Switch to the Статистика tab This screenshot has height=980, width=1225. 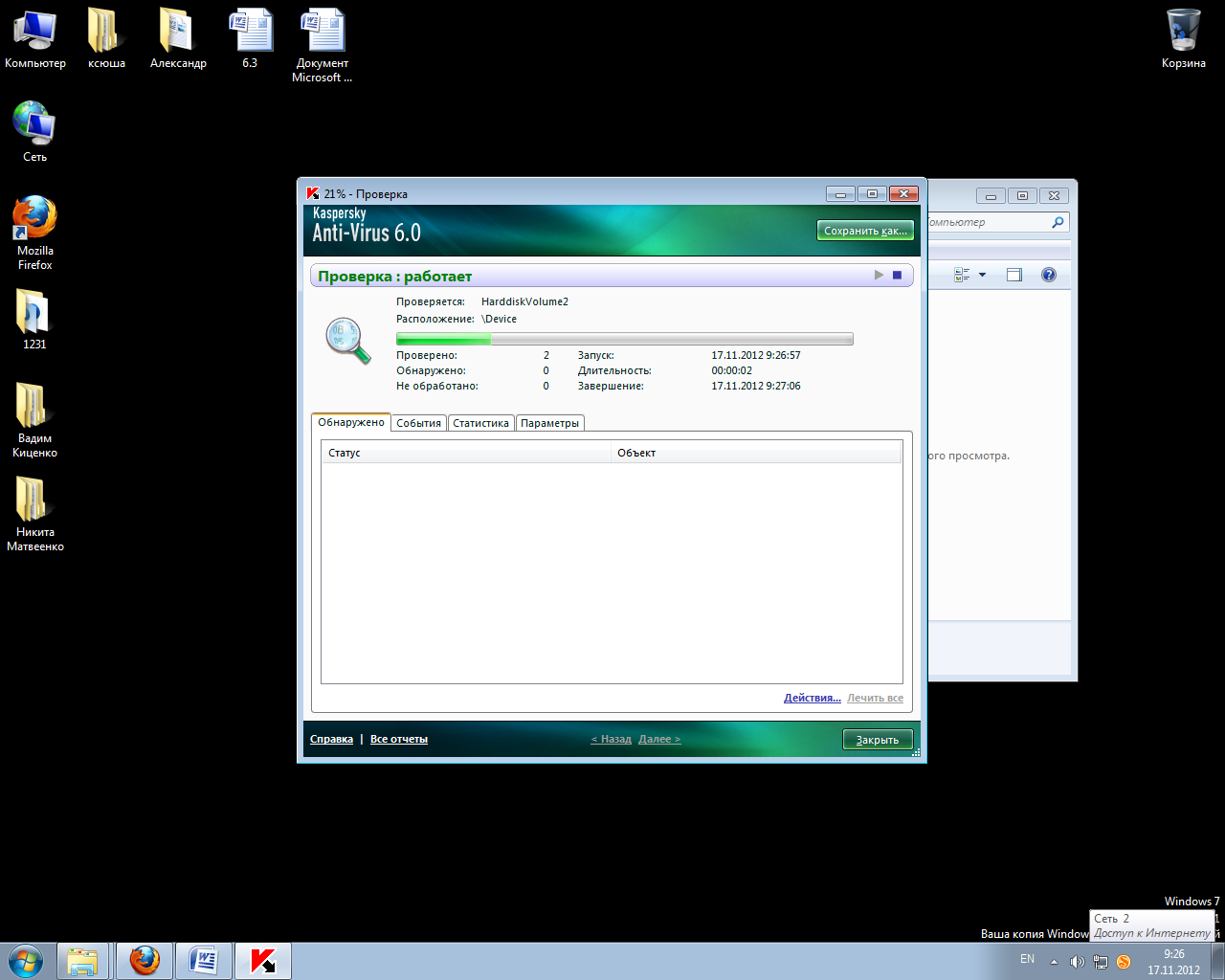[x=481, y=423]
